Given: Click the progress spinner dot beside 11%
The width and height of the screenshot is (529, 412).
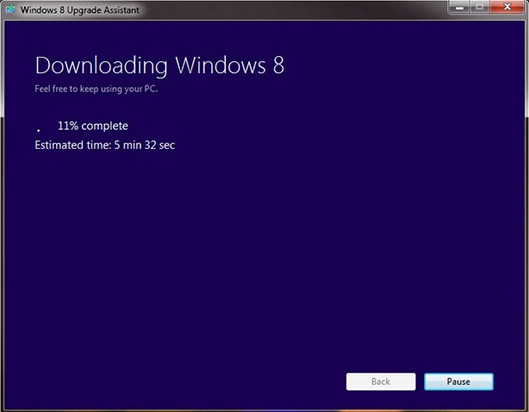Looking at the screenshot, I should pos(39,130).
